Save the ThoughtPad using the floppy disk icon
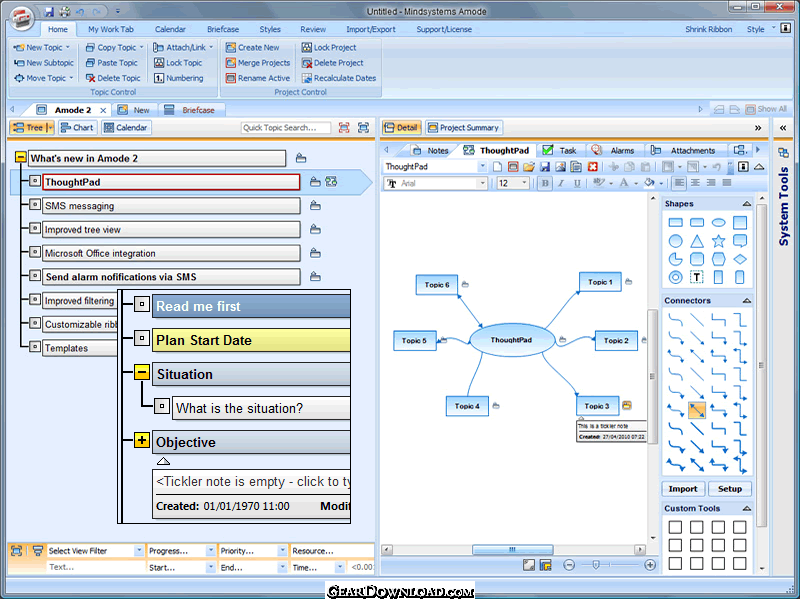800x600 pixels. [x=544, y=167]
